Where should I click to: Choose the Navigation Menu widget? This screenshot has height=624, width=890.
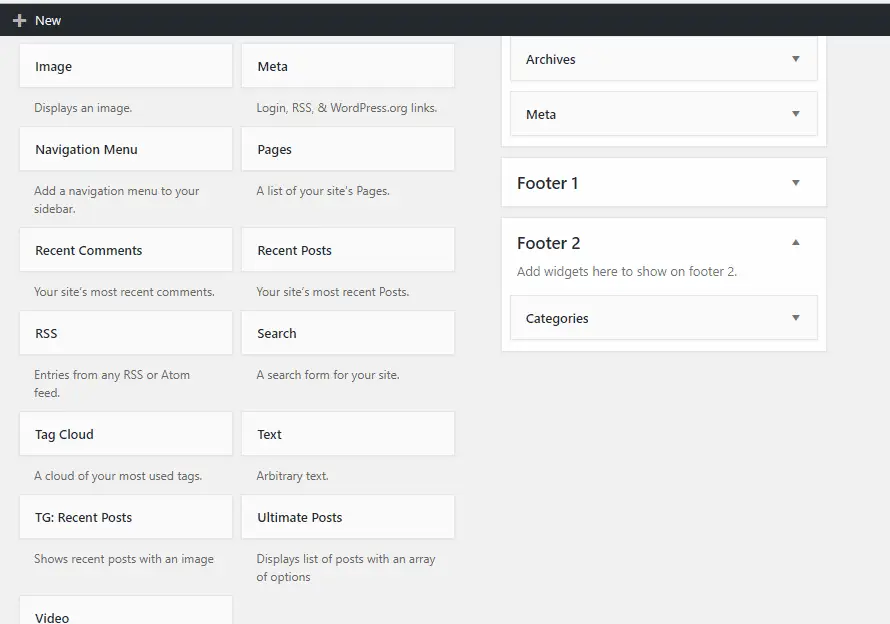coord(126,149)
